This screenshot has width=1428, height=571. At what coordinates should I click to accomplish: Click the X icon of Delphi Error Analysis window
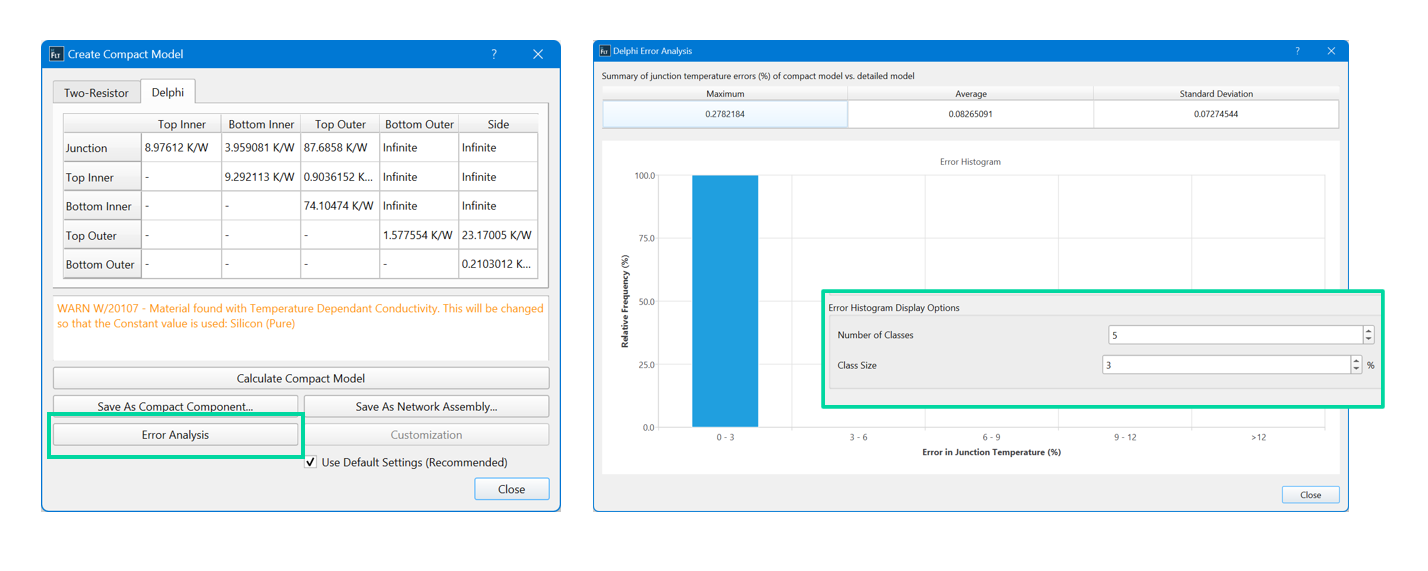coord(1331,51)
